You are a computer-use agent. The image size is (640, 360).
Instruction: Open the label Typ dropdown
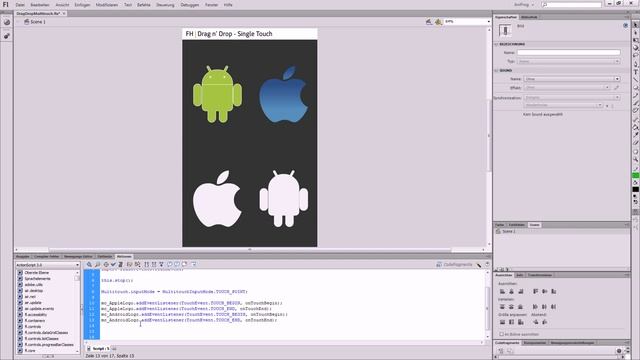click(x=569, y=61)
